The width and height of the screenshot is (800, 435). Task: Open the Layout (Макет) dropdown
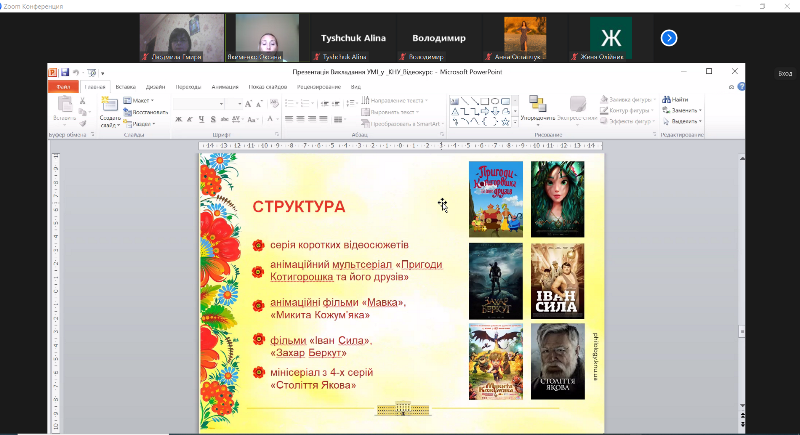(x=141, y=100)
